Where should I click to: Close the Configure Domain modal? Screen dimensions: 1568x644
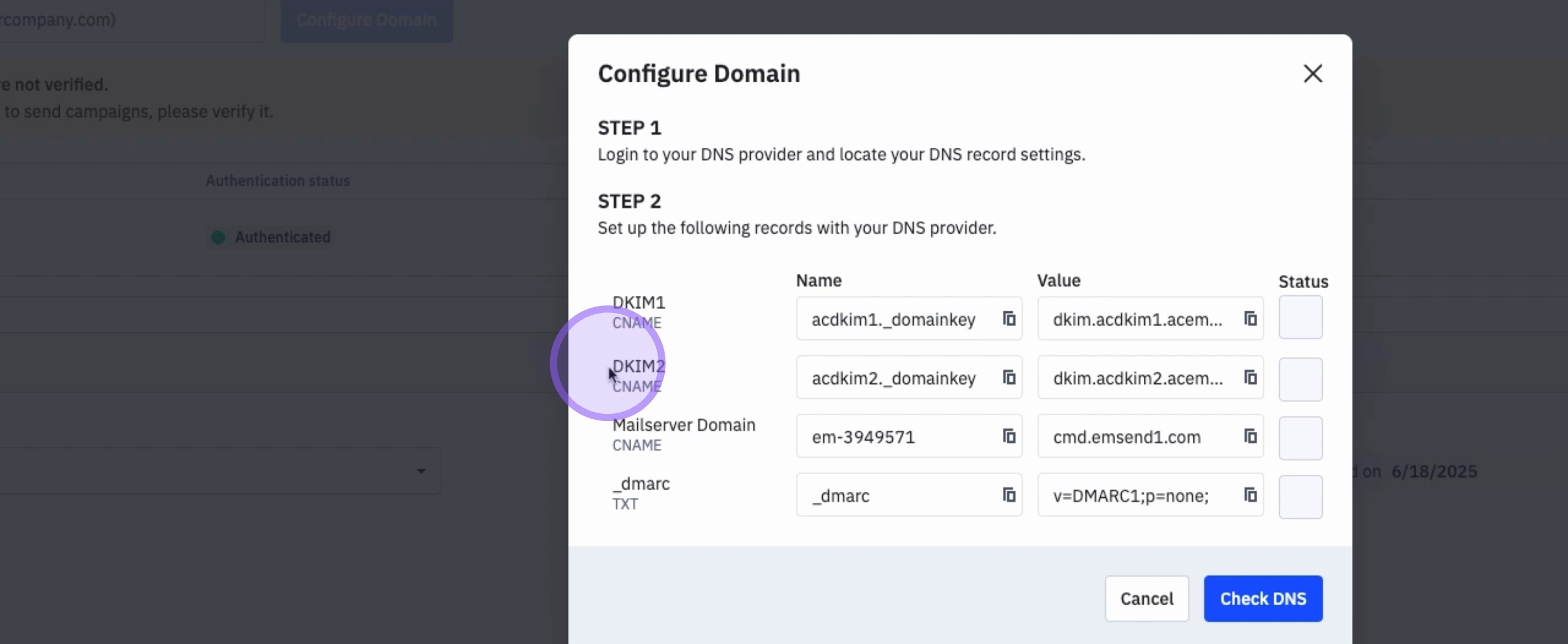(1313, 73)
